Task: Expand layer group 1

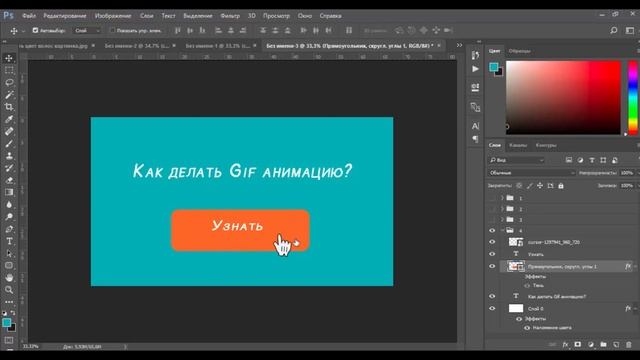Action: click(502, 198)
